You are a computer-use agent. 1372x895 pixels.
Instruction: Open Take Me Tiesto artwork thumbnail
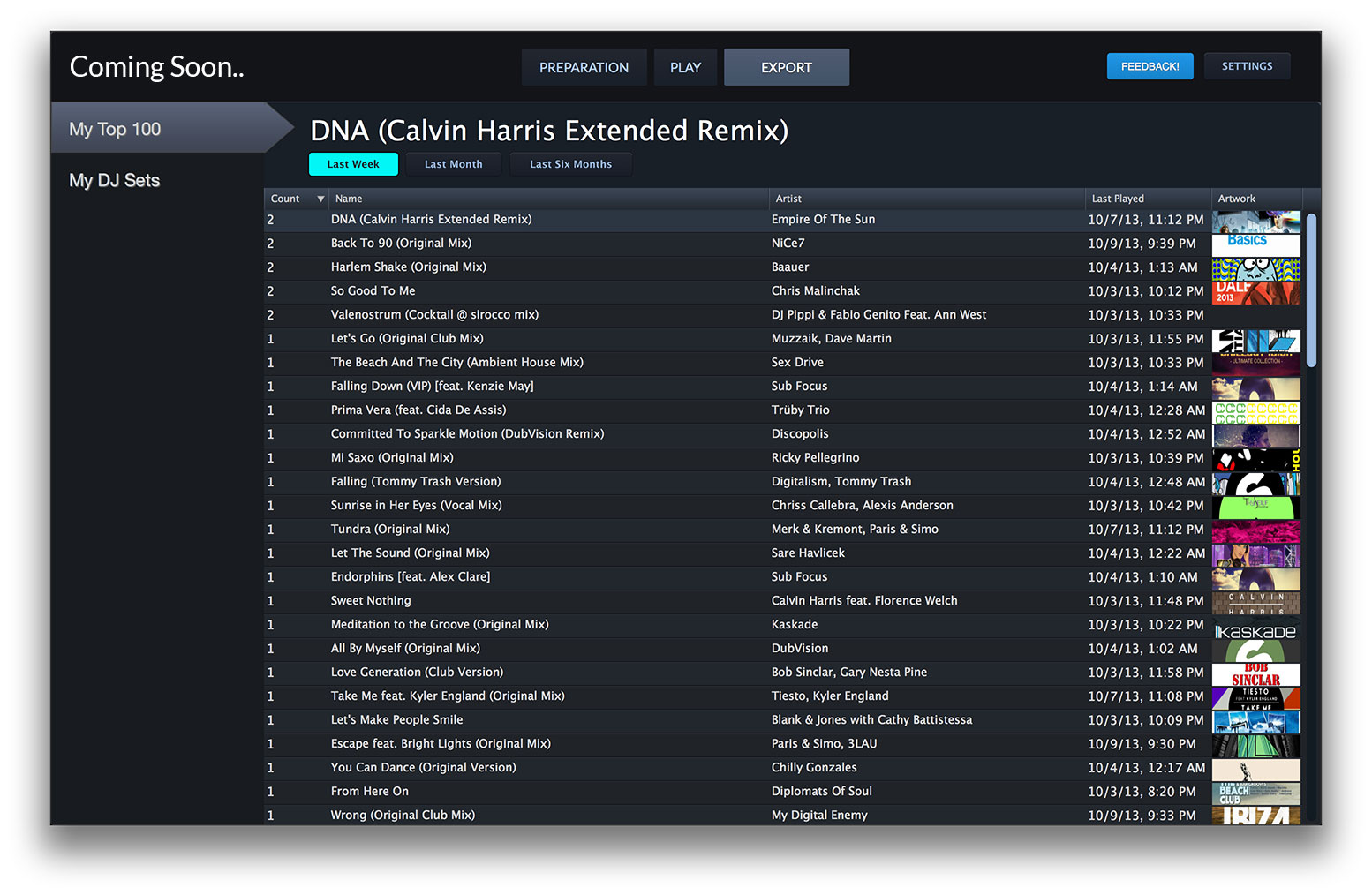tap(1255, 697)
